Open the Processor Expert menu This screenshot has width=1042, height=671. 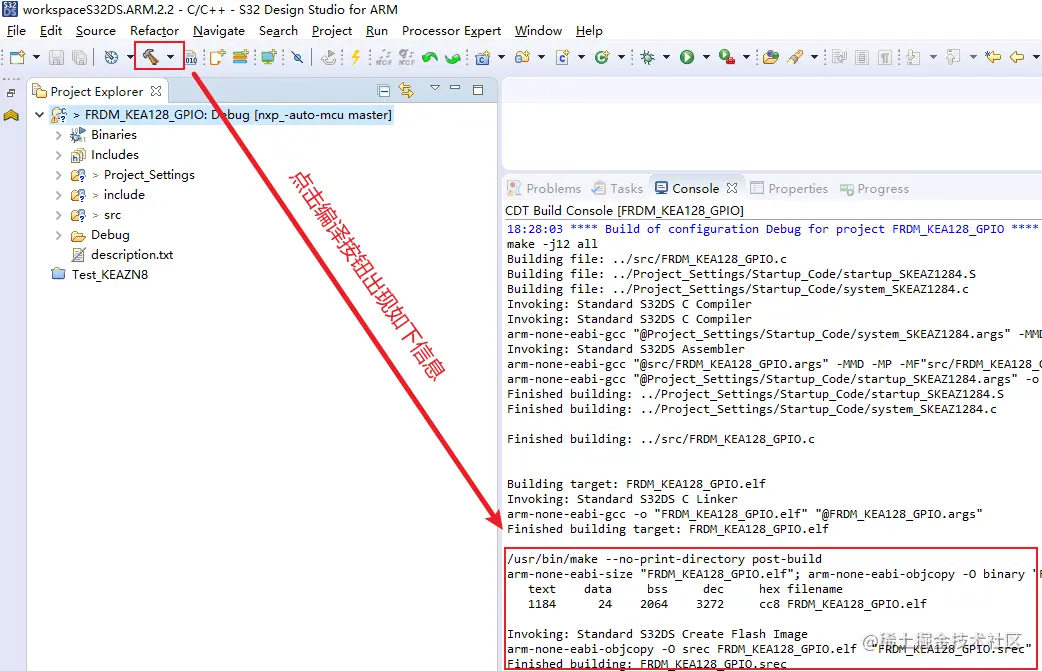451,31
